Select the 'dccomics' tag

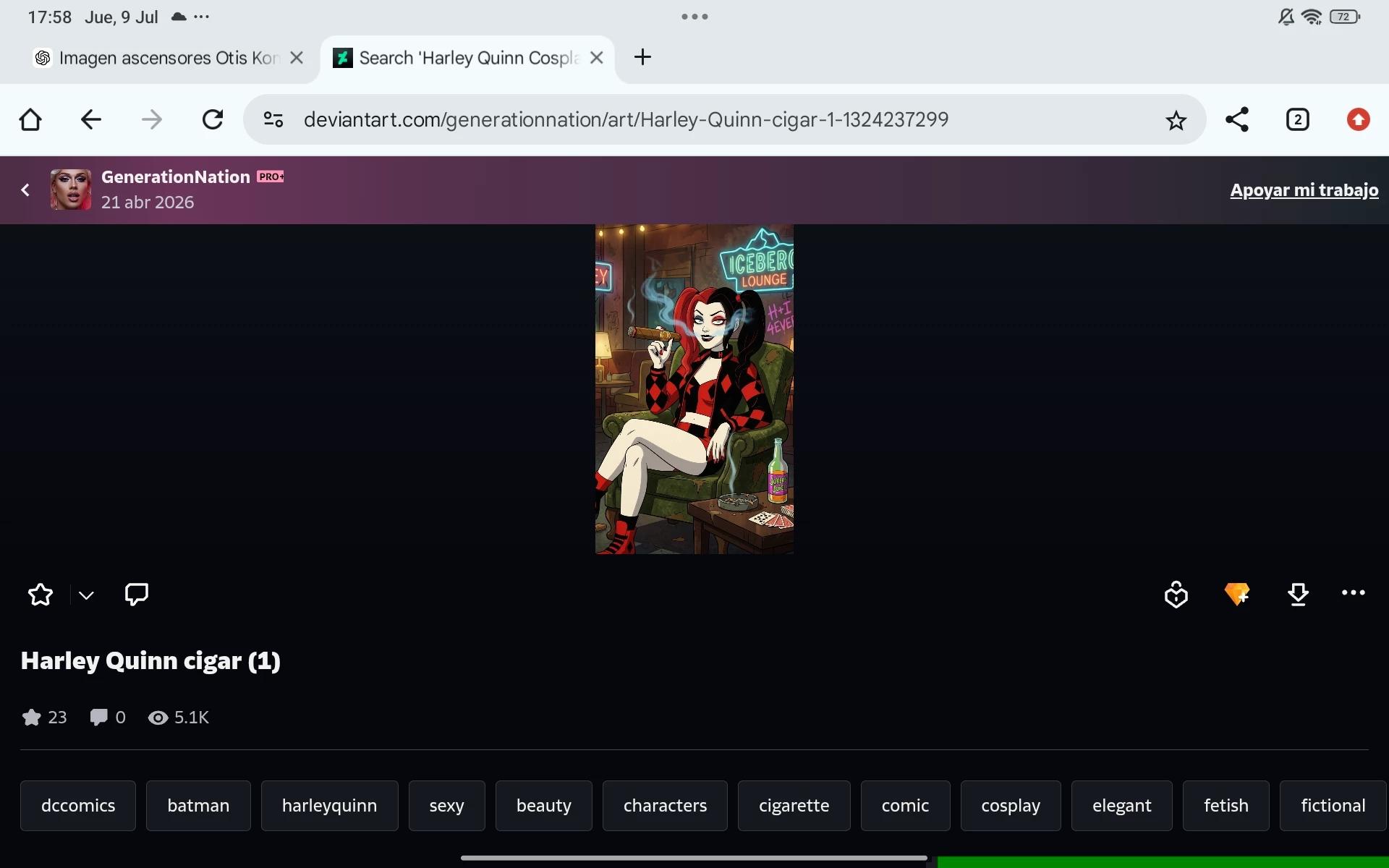click(78, 806)
